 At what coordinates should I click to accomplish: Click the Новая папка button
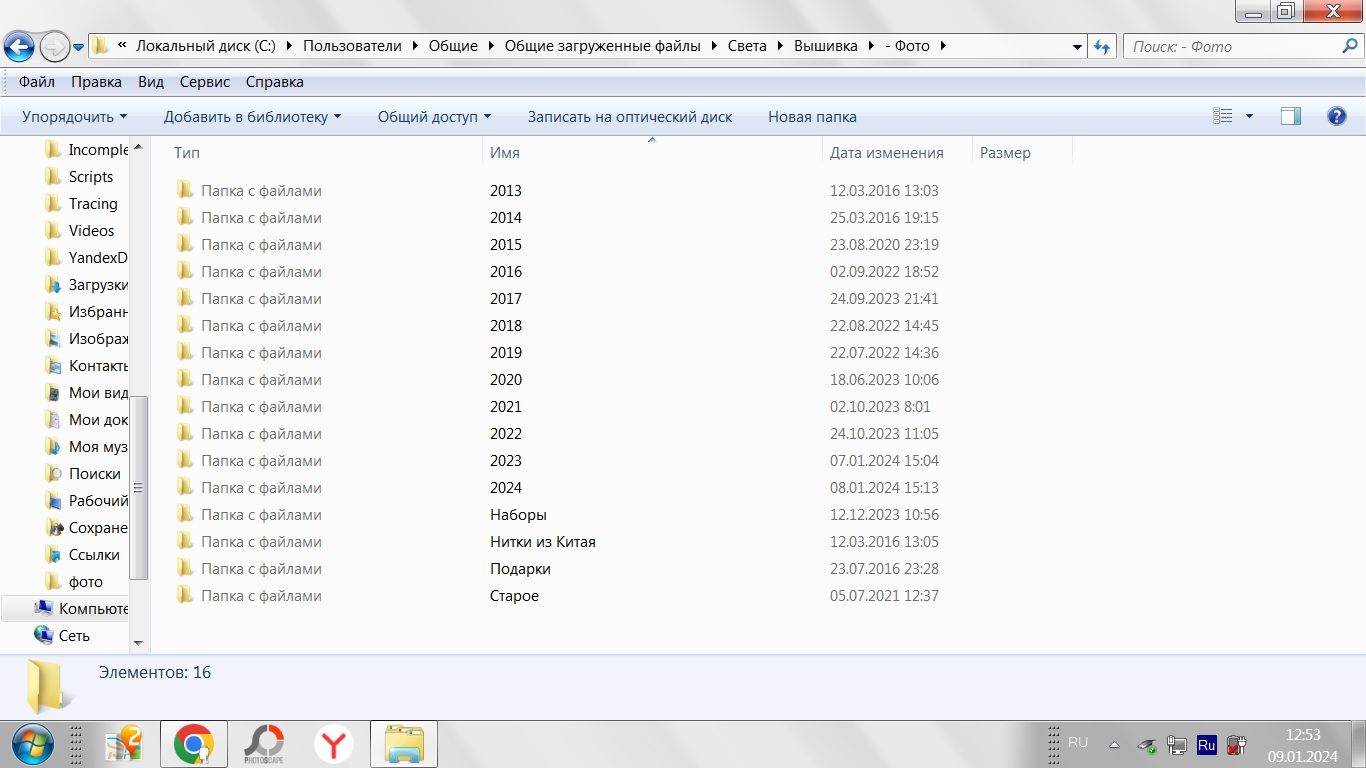pyautogui.click(x=812, y=117)
